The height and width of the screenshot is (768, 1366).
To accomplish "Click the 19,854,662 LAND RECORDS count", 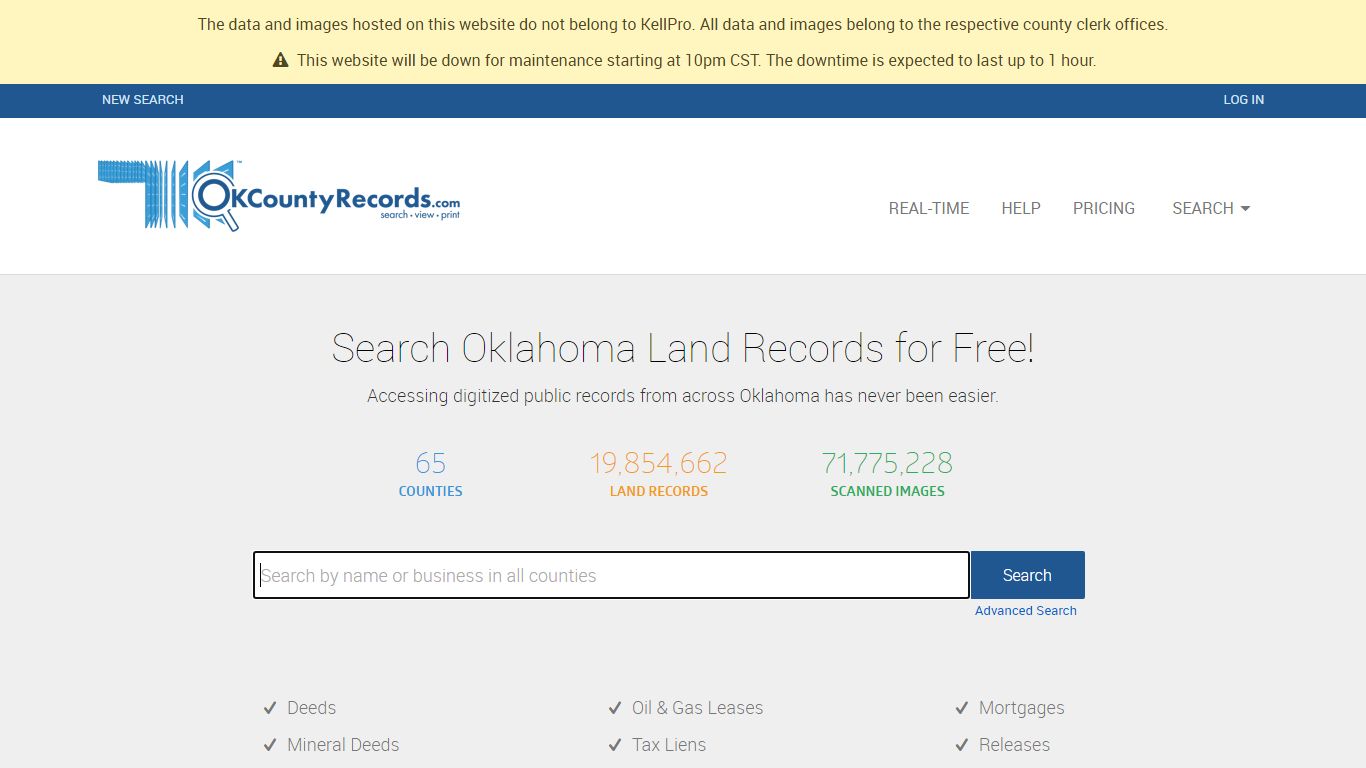I will (659, 474).
